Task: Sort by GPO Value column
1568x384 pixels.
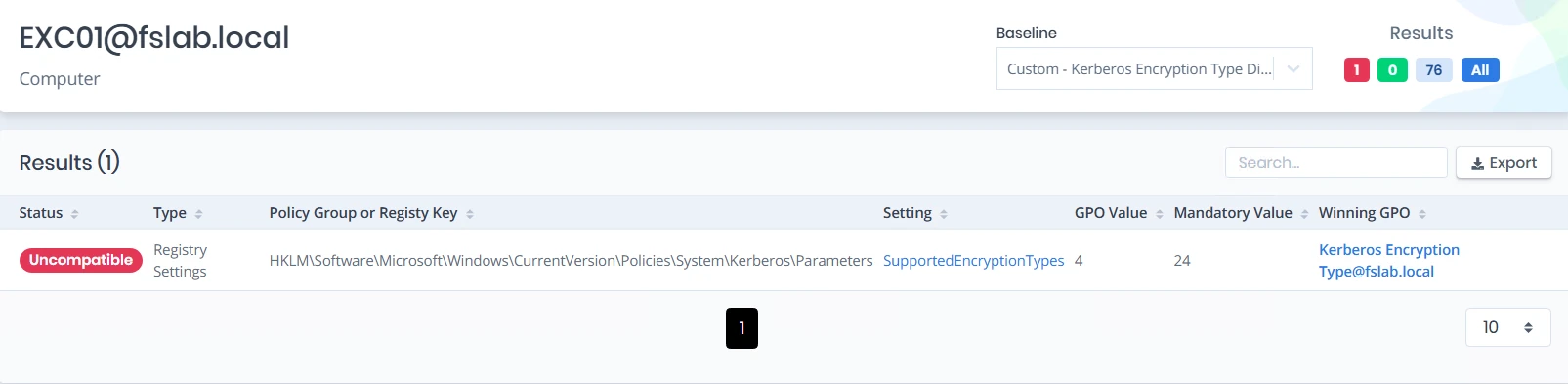Action: coord(1159,214)
